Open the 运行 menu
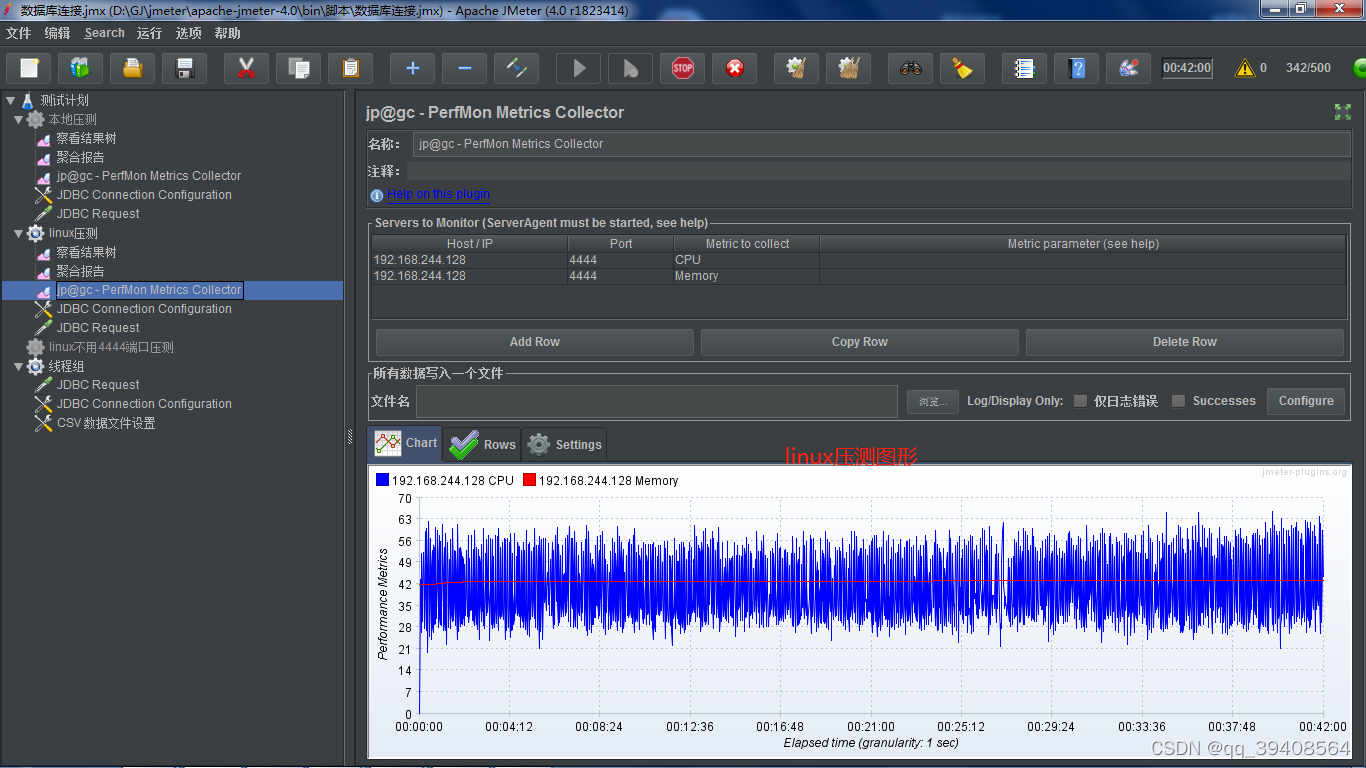This screenshot has height=768, width=1366. [149, 33]
